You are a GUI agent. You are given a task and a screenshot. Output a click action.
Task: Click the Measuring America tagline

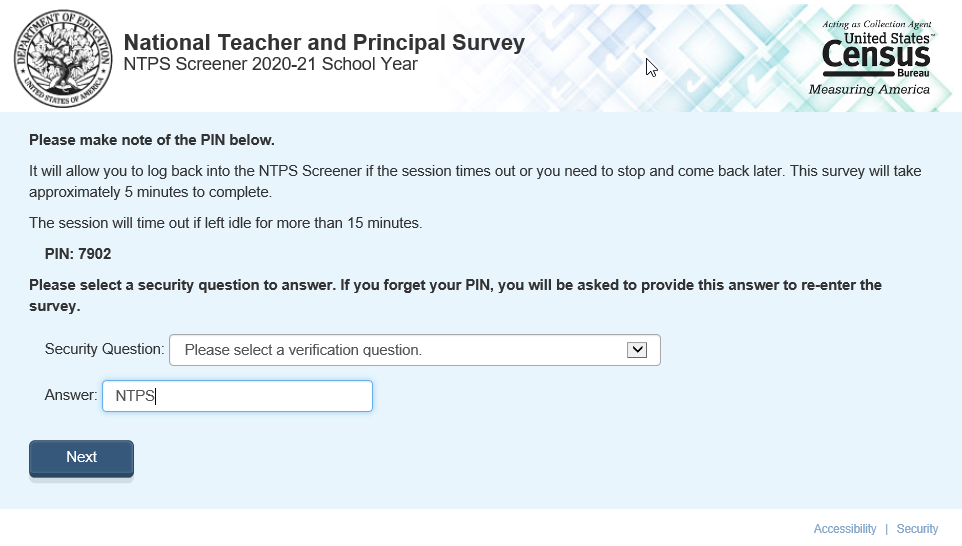[868, 90]
